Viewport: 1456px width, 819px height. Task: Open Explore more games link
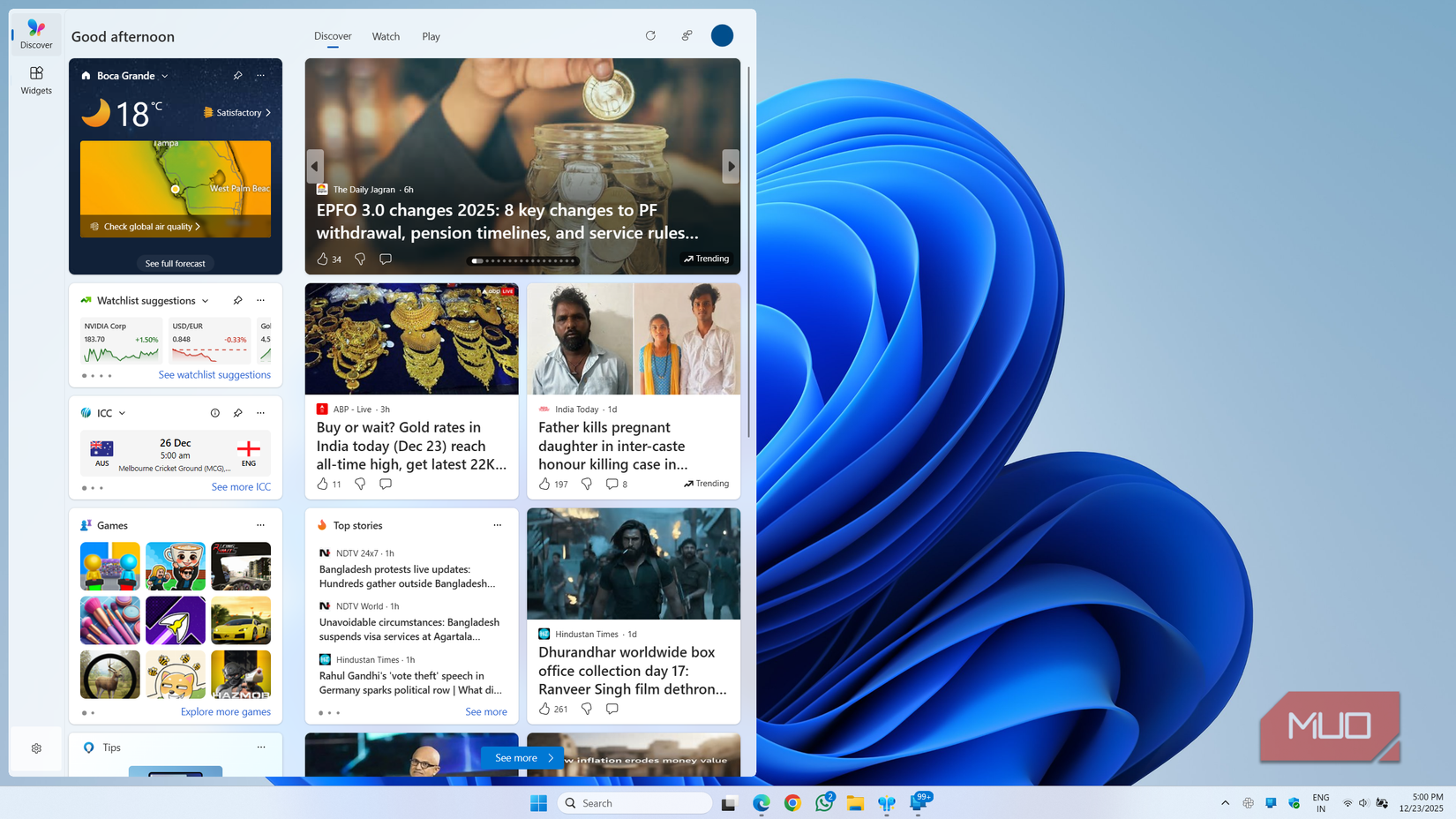tap(225, 711)
